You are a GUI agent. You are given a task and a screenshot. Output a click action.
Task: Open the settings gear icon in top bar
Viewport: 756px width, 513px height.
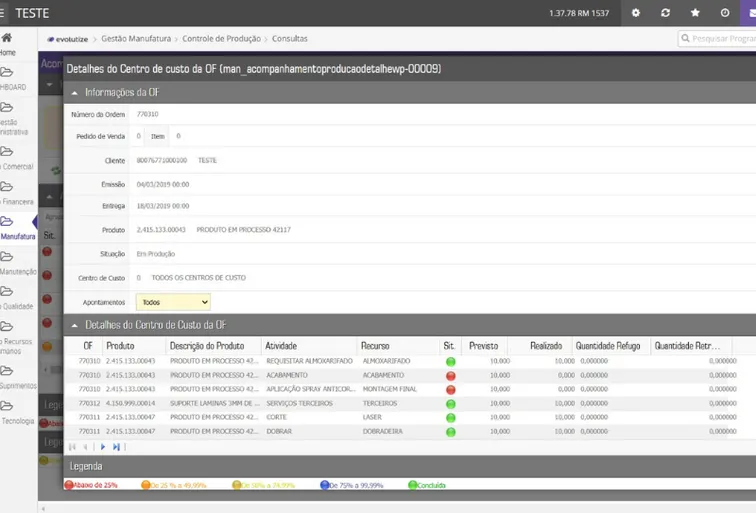tap(635, 13)
